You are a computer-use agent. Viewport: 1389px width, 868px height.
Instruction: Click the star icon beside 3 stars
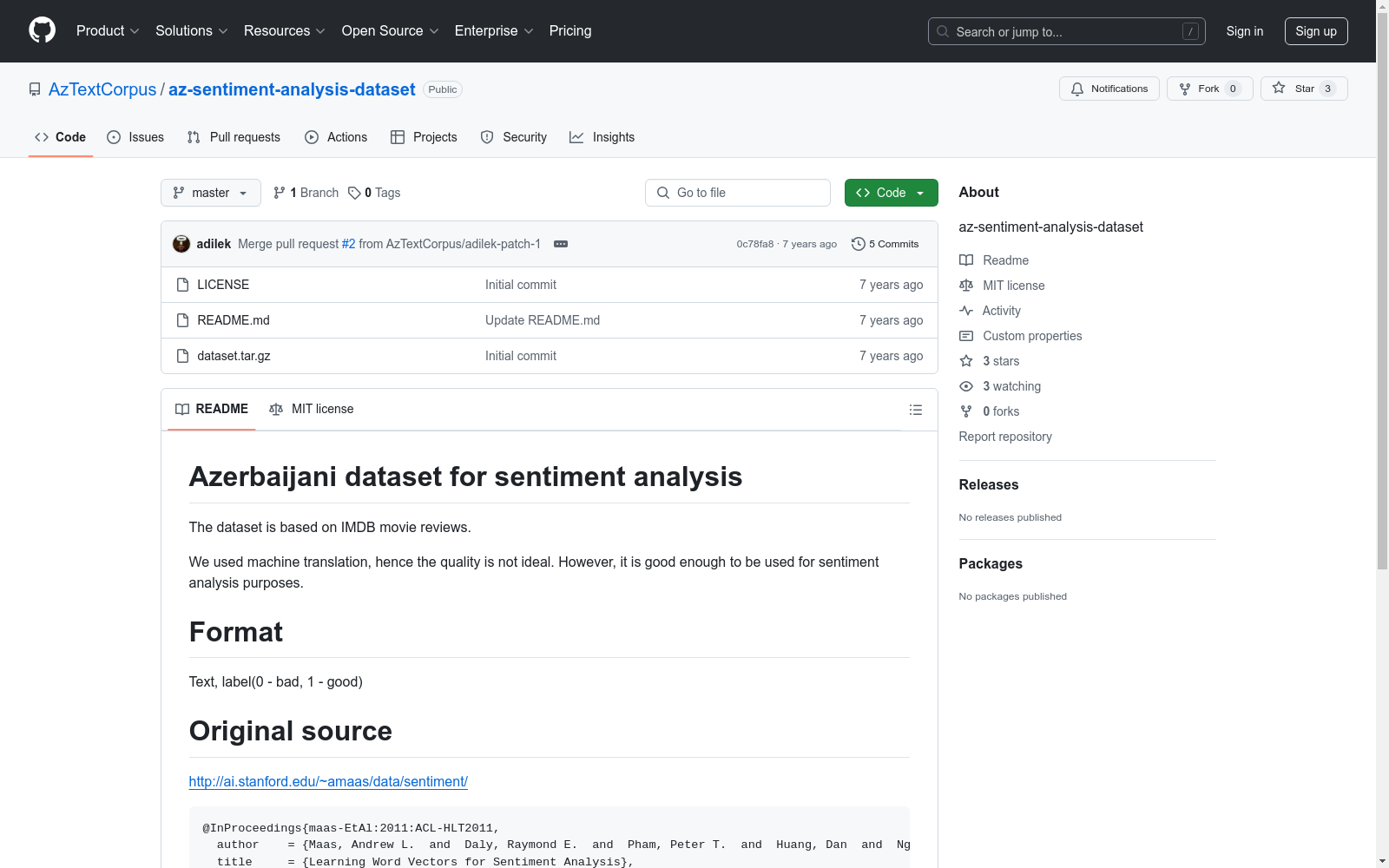point(966,361)
